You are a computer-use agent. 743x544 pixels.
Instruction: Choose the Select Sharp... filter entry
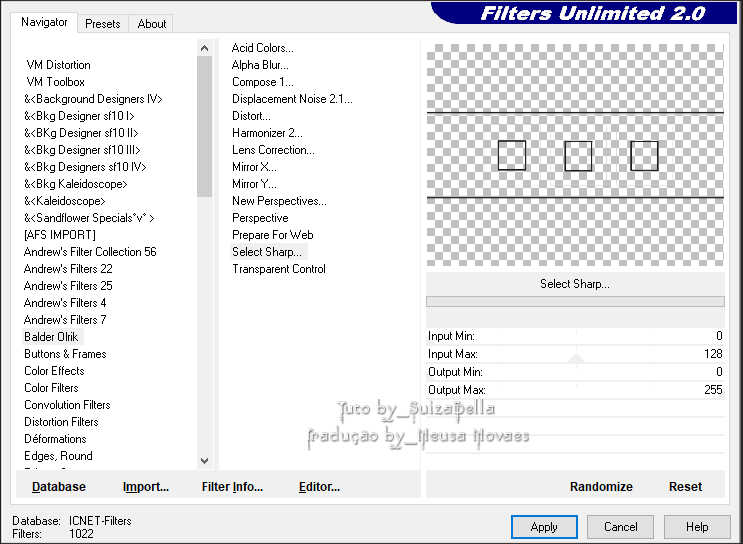pos(267,252)
